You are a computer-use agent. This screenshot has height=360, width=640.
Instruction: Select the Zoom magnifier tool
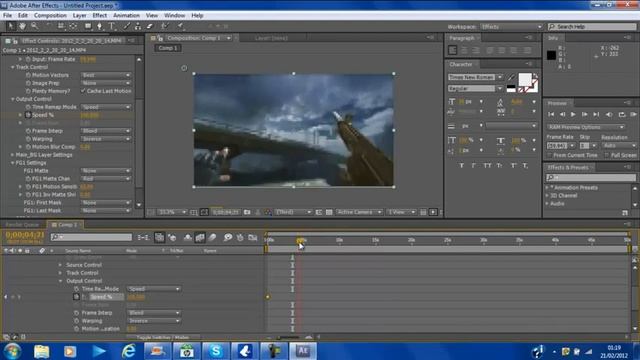coord(34,26)
